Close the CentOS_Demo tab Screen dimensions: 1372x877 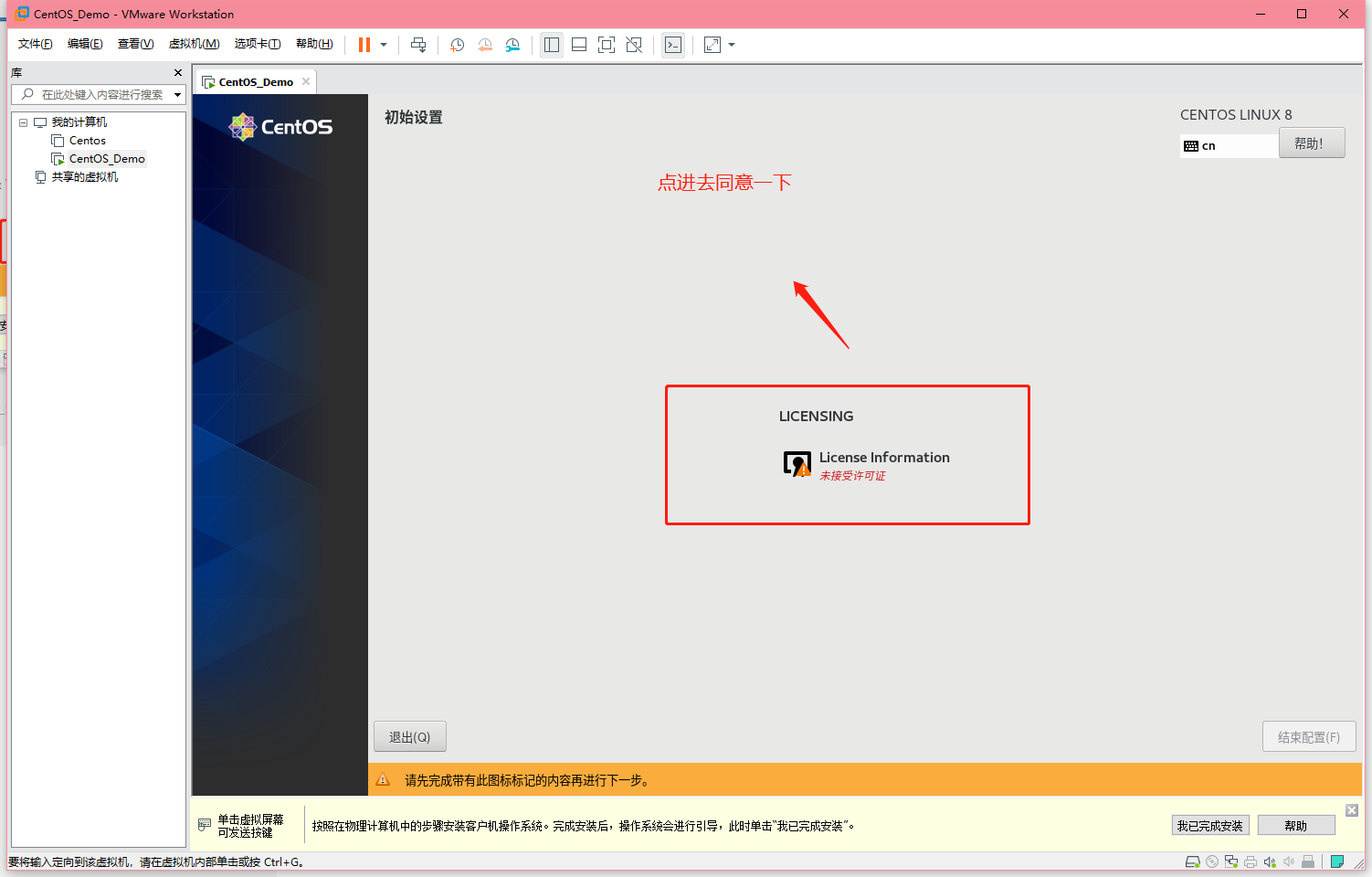[x=306, y=81]
